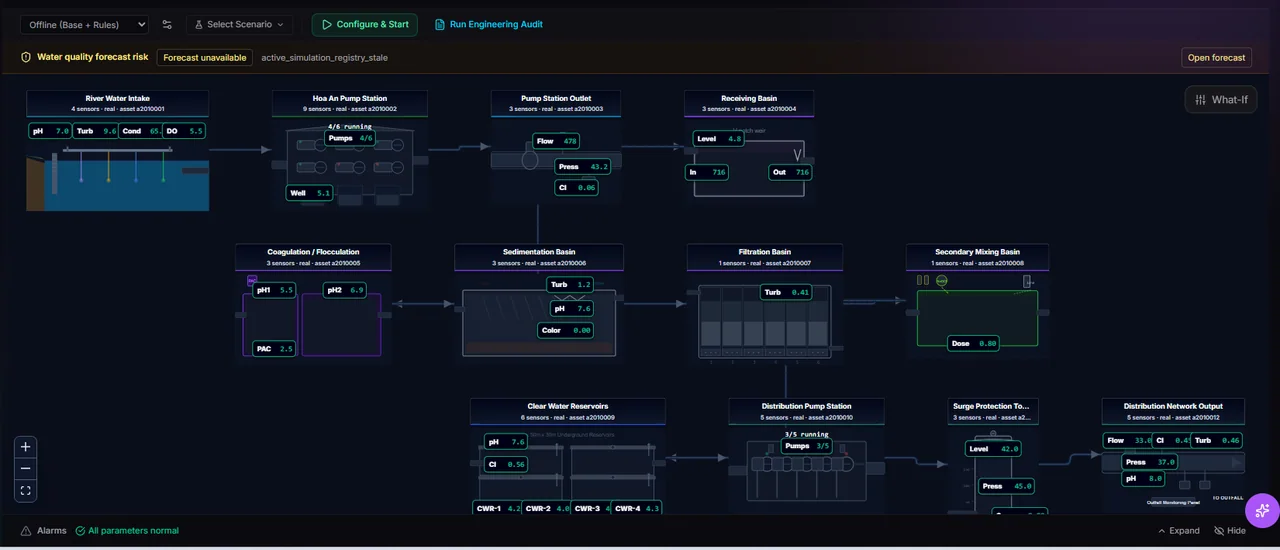1280x550 pixels.
Task: Zoom in on the process diagram
Action: (x=26, y=447)
